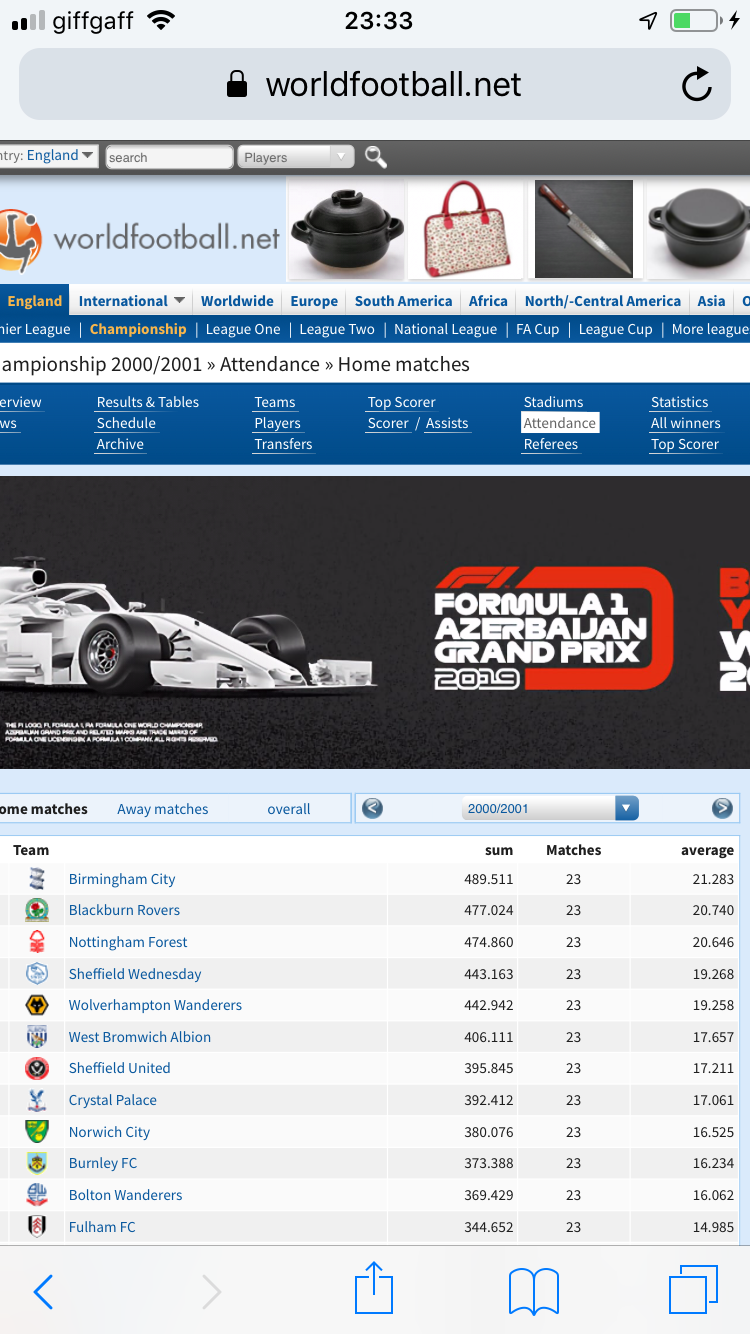Select the England navigation tab

click(x=35, y=301)
